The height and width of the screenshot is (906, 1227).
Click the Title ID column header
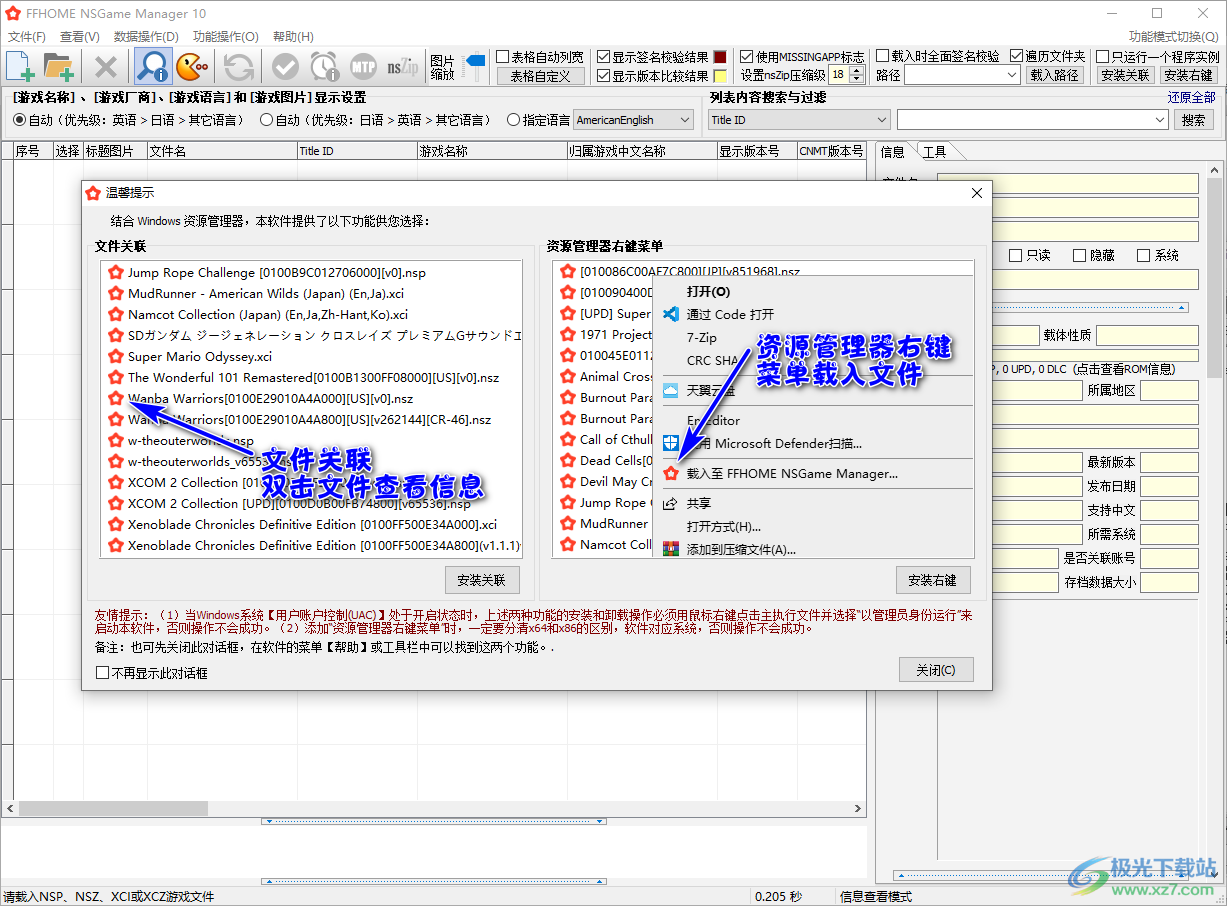click(357, 151)
